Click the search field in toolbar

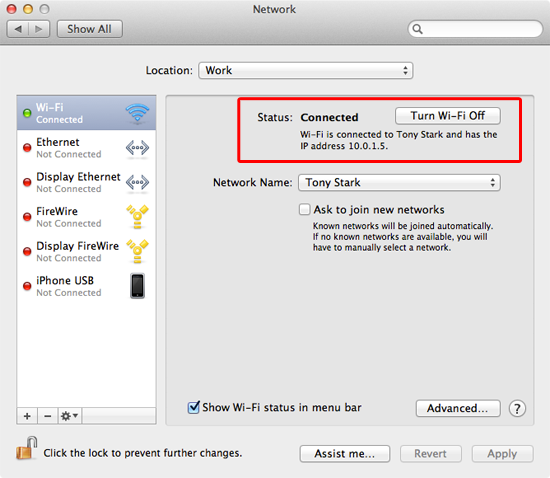click(475, 29)
